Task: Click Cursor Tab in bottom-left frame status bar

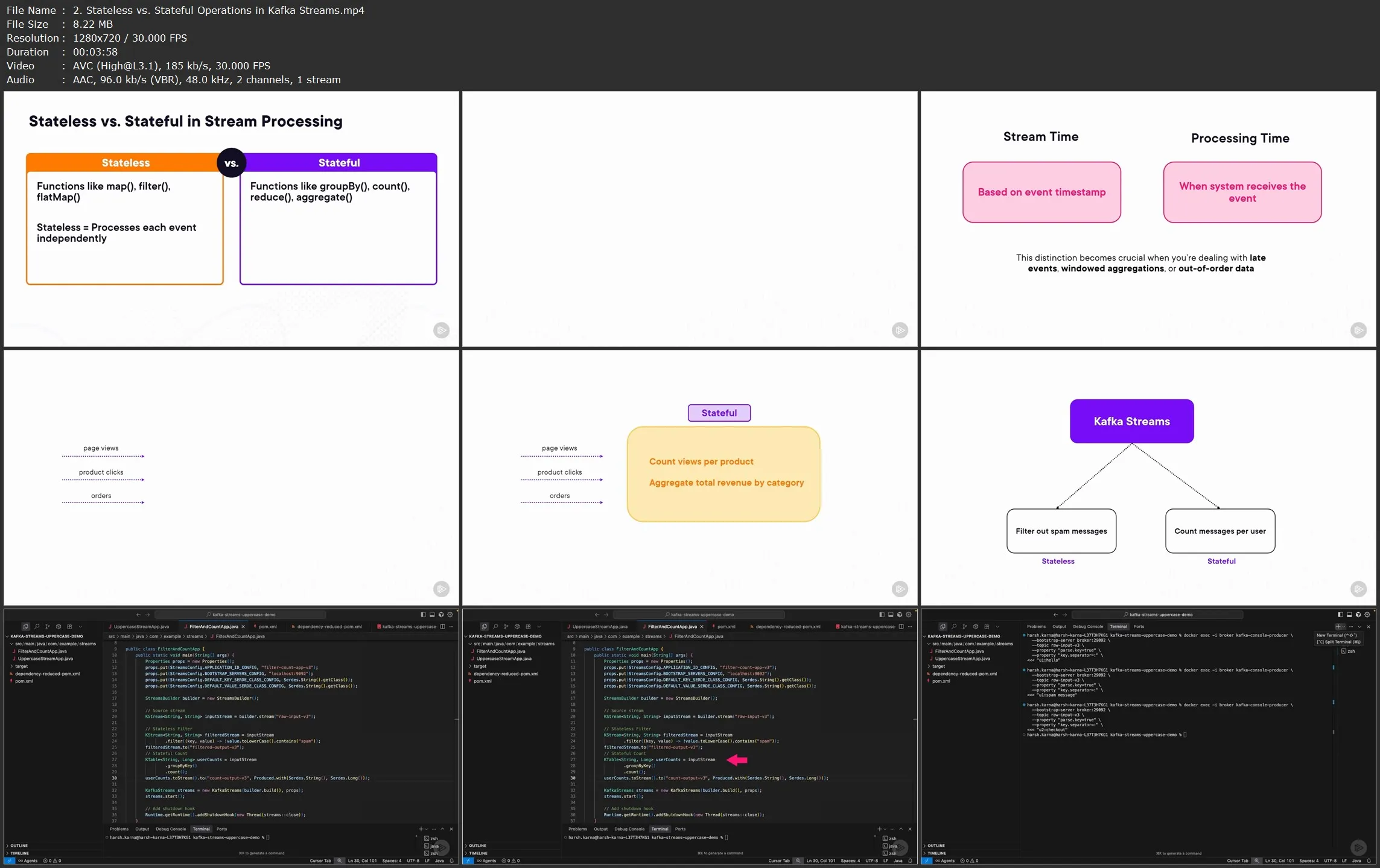Action: pos(320,861)
